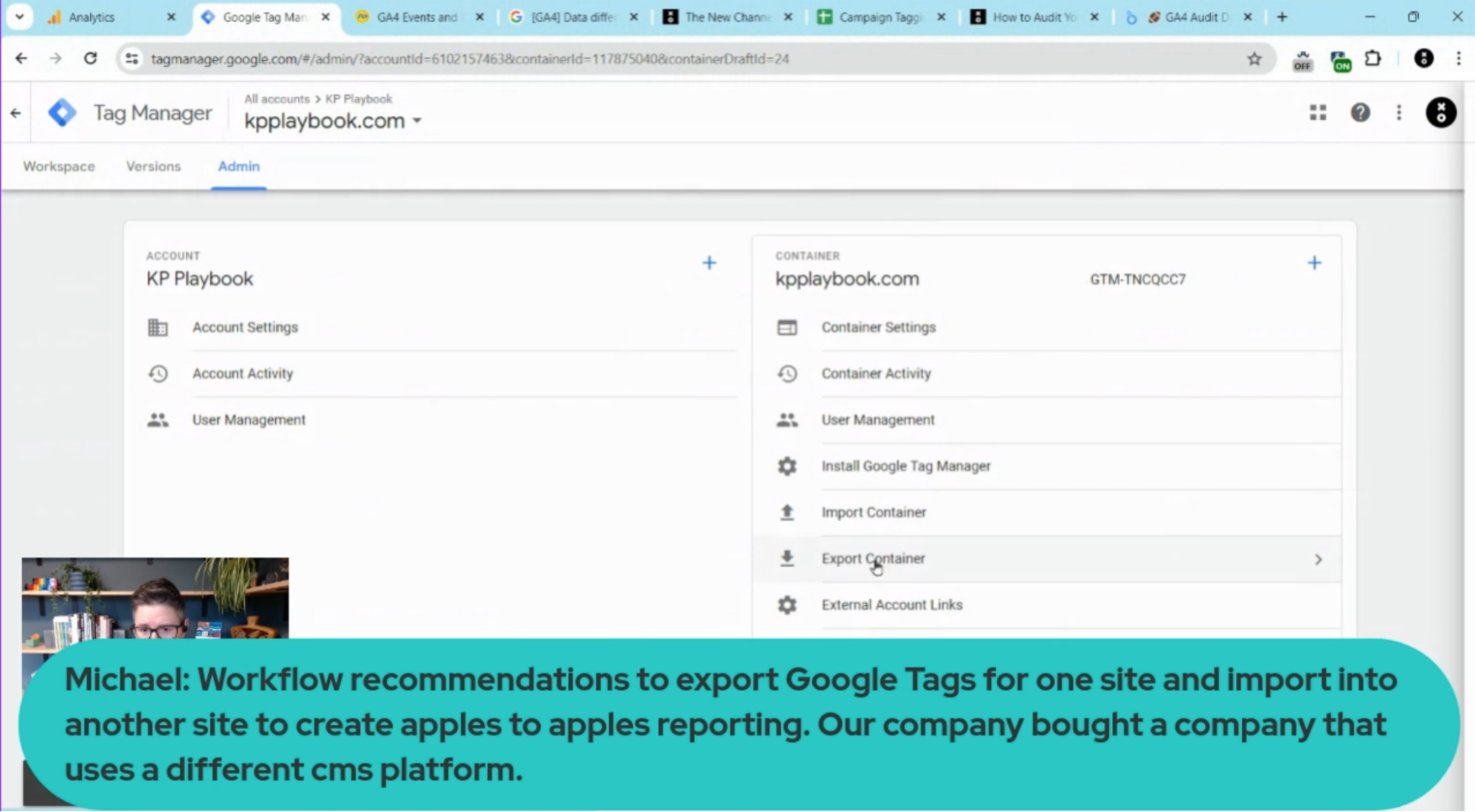Reload the page in Chrome
The width and height of the screenshot is (1475, 812).
90,58
